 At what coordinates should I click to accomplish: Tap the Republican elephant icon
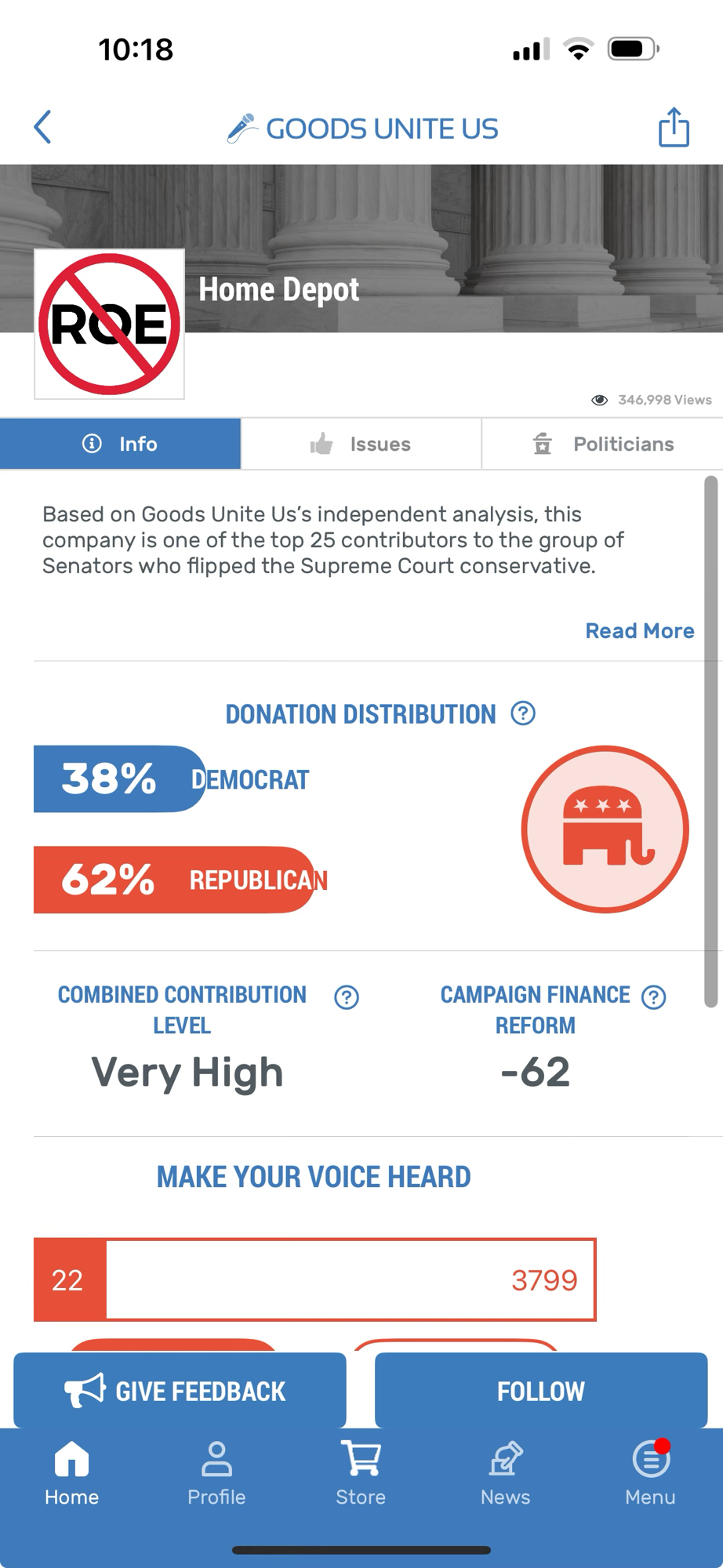(605, 829)
